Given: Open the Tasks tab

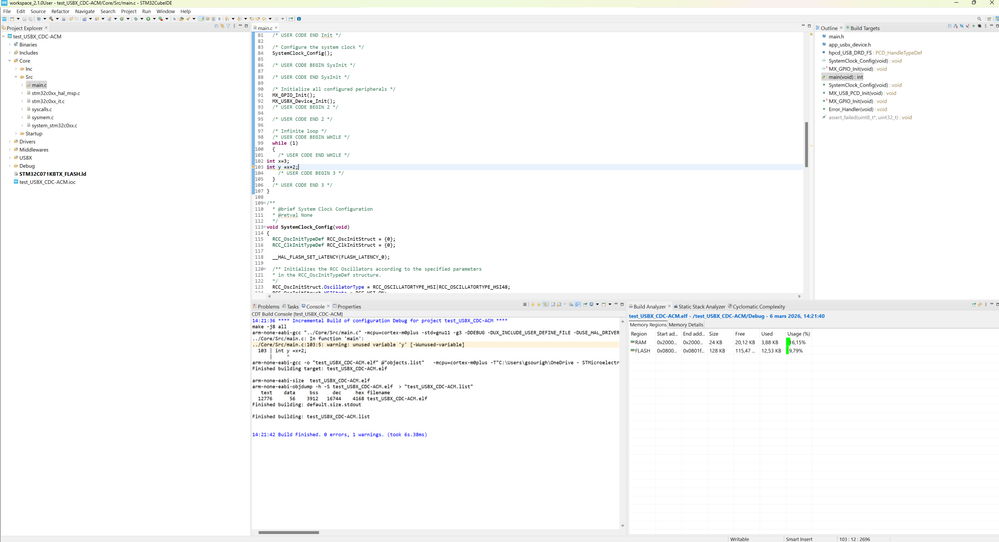Looking at the screenshot, I should 291,306.
